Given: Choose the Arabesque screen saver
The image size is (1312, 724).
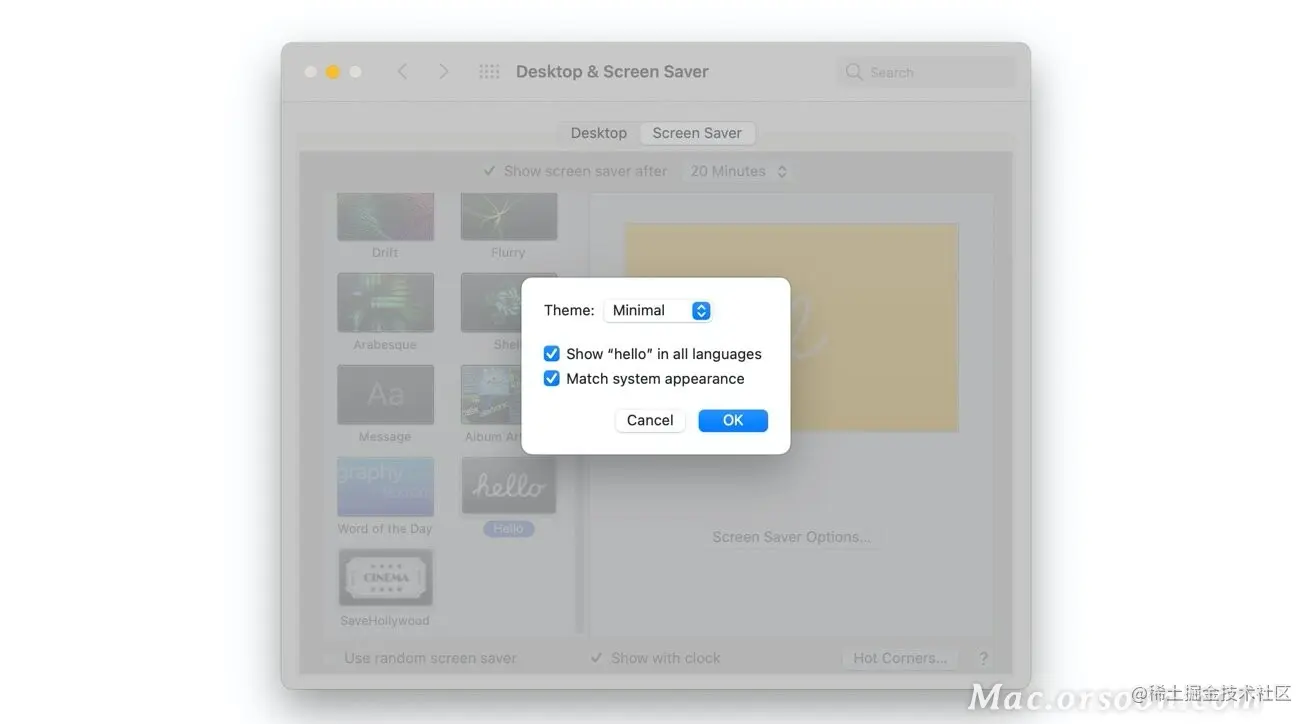Looking at the screenshot, I should pos(385,303).
